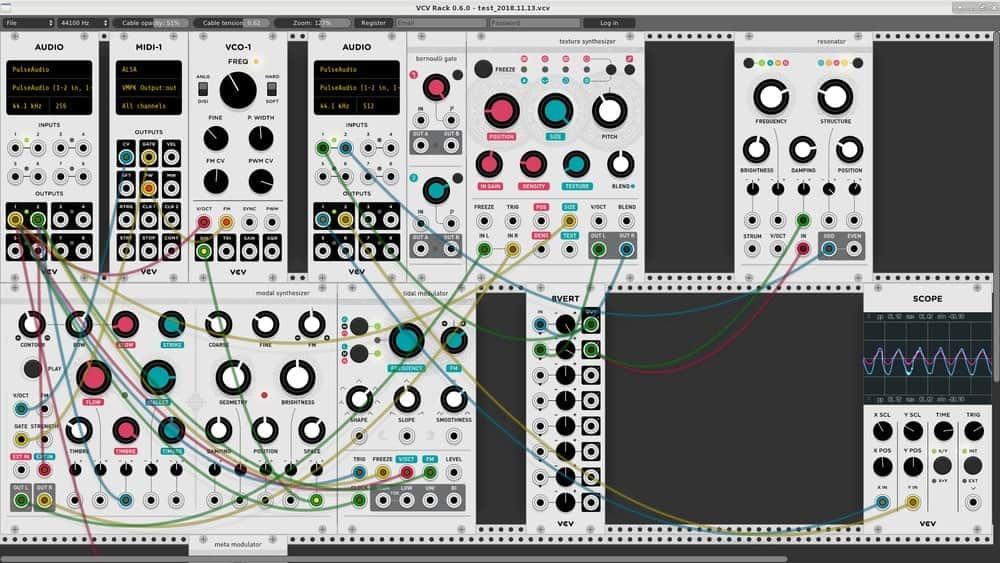1000x563 pixels.
Task: Click the BI output jack on tidal modulator
Action: [x=453, y=501]
